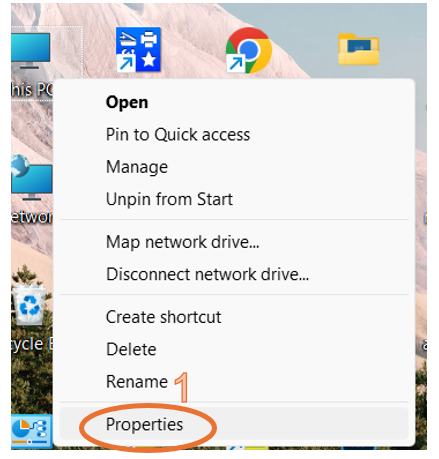This screenshot has width=439, height=459.
Task: Click the Network icon label text
Action: click(x=32, y=217)
